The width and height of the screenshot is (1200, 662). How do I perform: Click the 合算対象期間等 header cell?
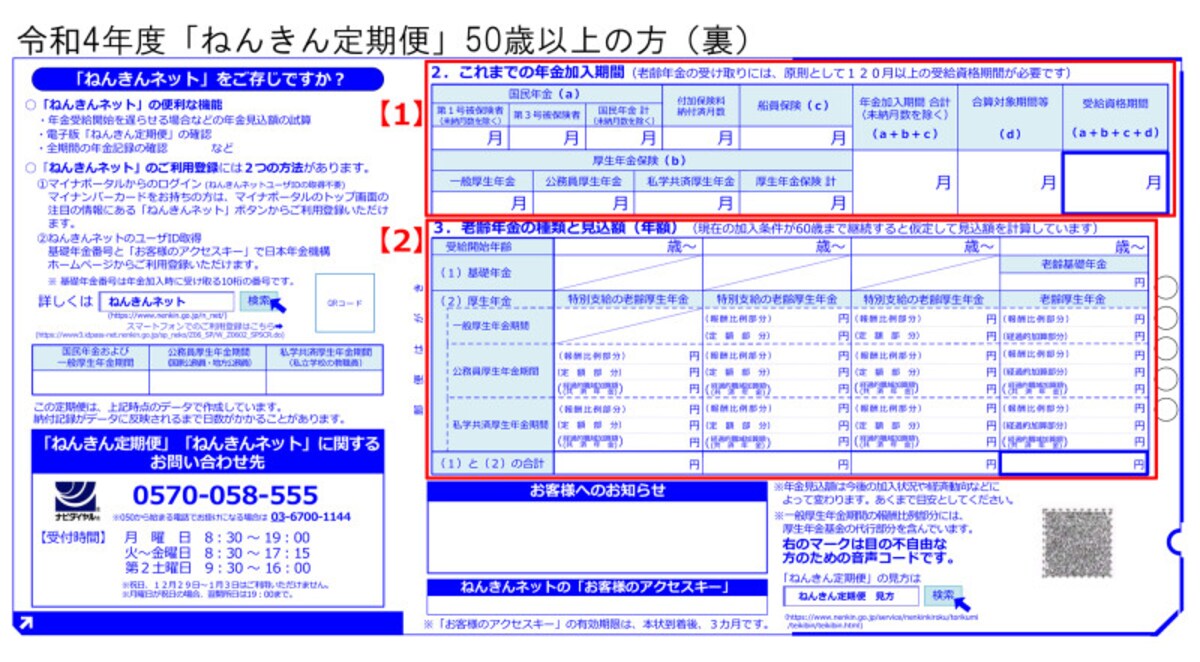1009,117
